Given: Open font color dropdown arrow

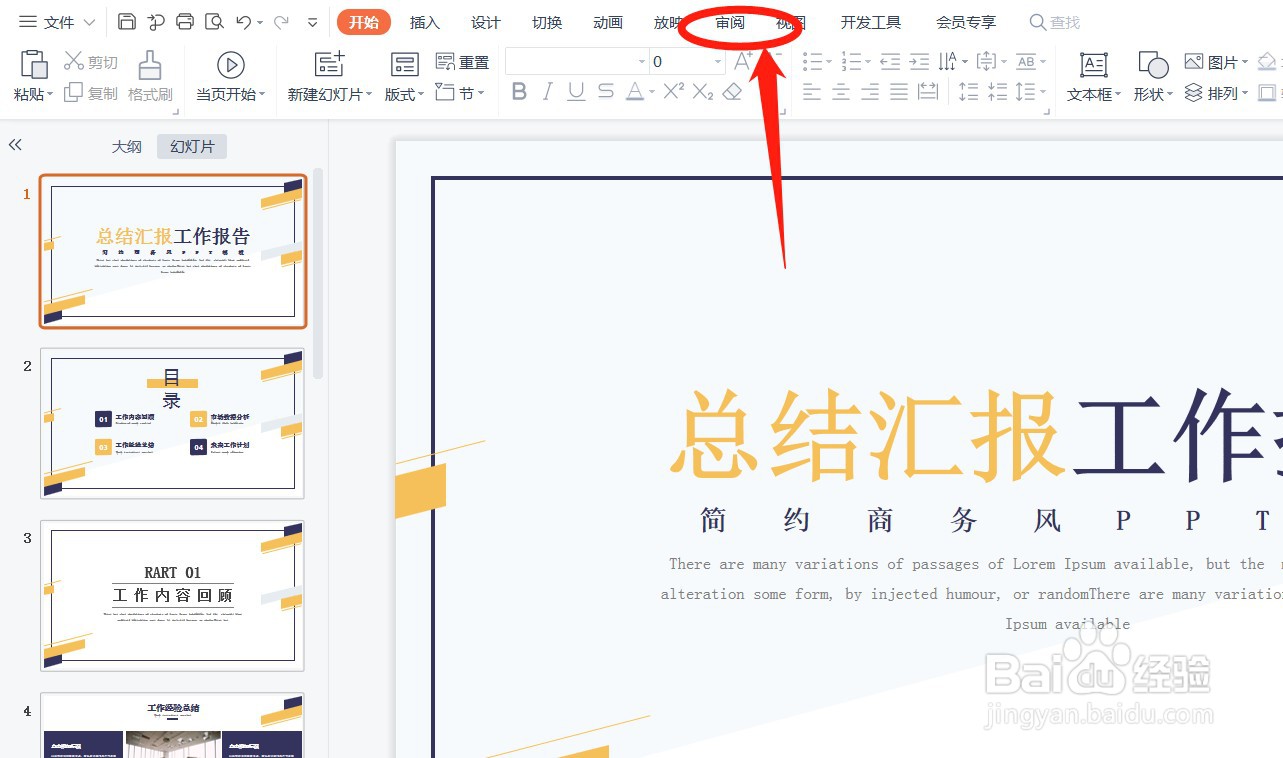Looking at the screenshot, I should point(651,92).
